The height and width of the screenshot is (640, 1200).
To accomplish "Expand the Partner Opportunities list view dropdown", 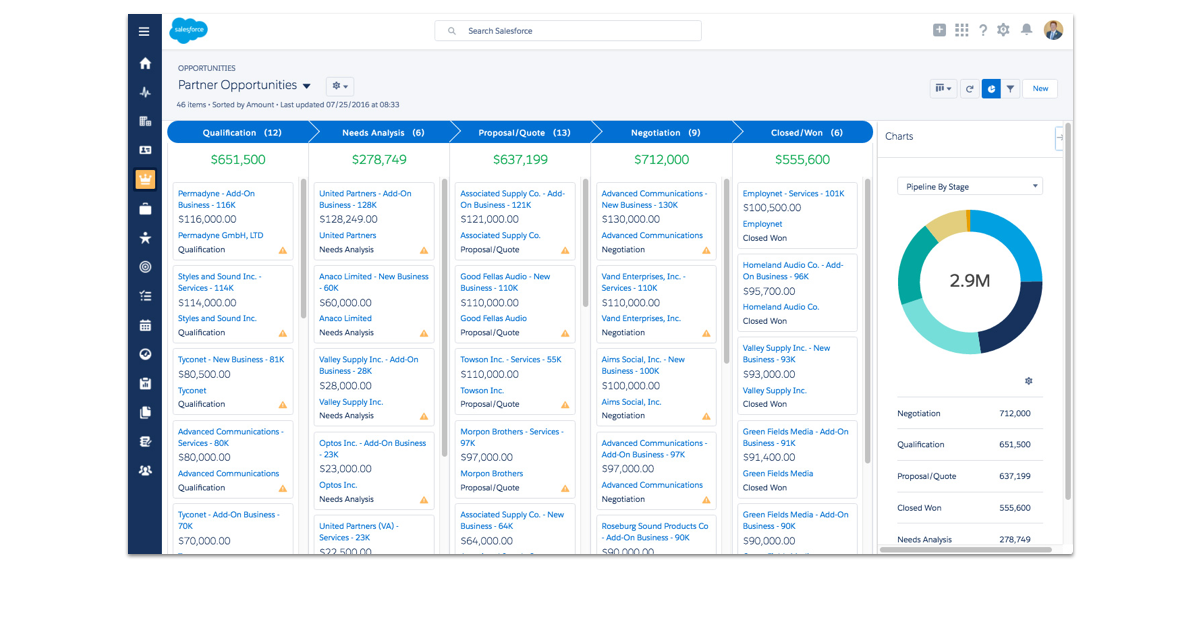I will (307, 86).
